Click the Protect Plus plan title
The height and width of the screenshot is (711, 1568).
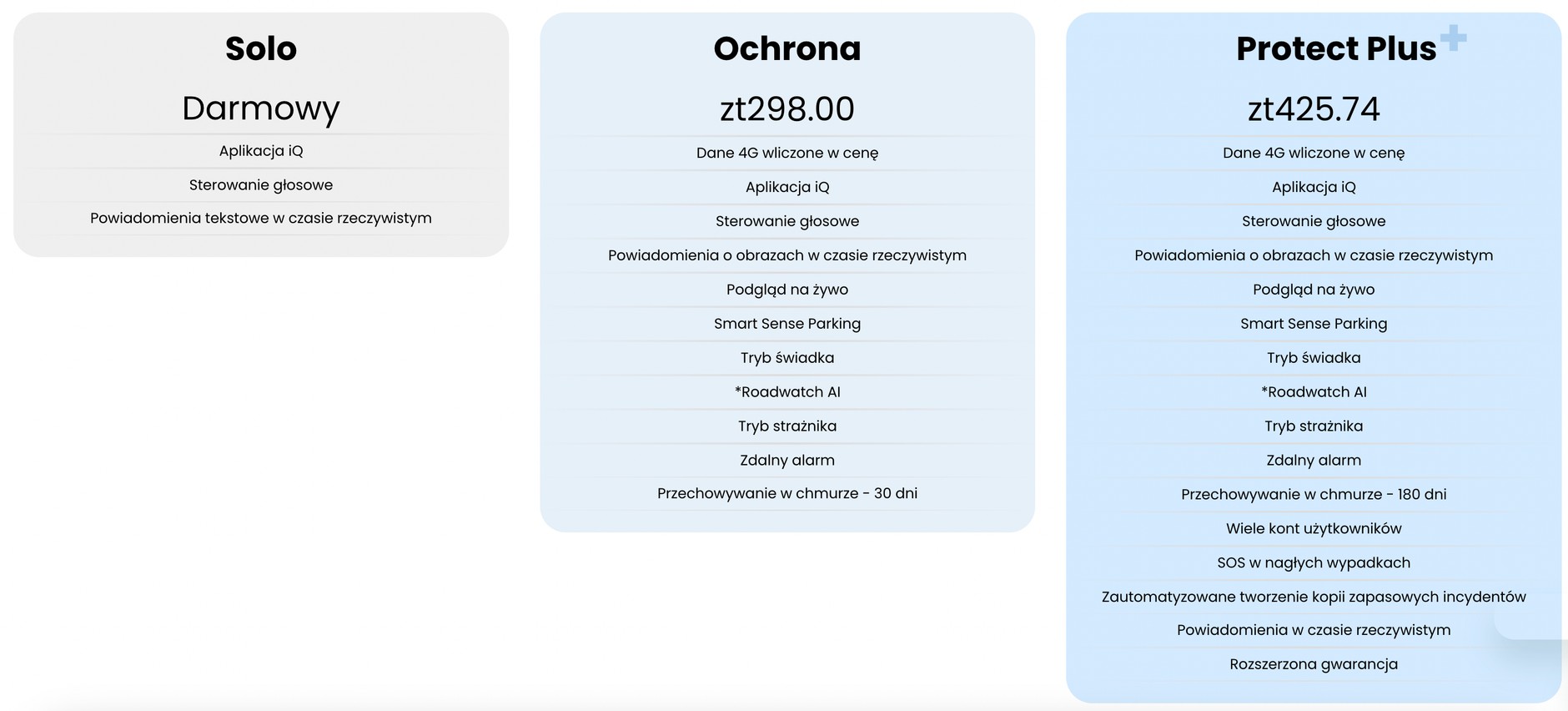tap(1336, 48)
